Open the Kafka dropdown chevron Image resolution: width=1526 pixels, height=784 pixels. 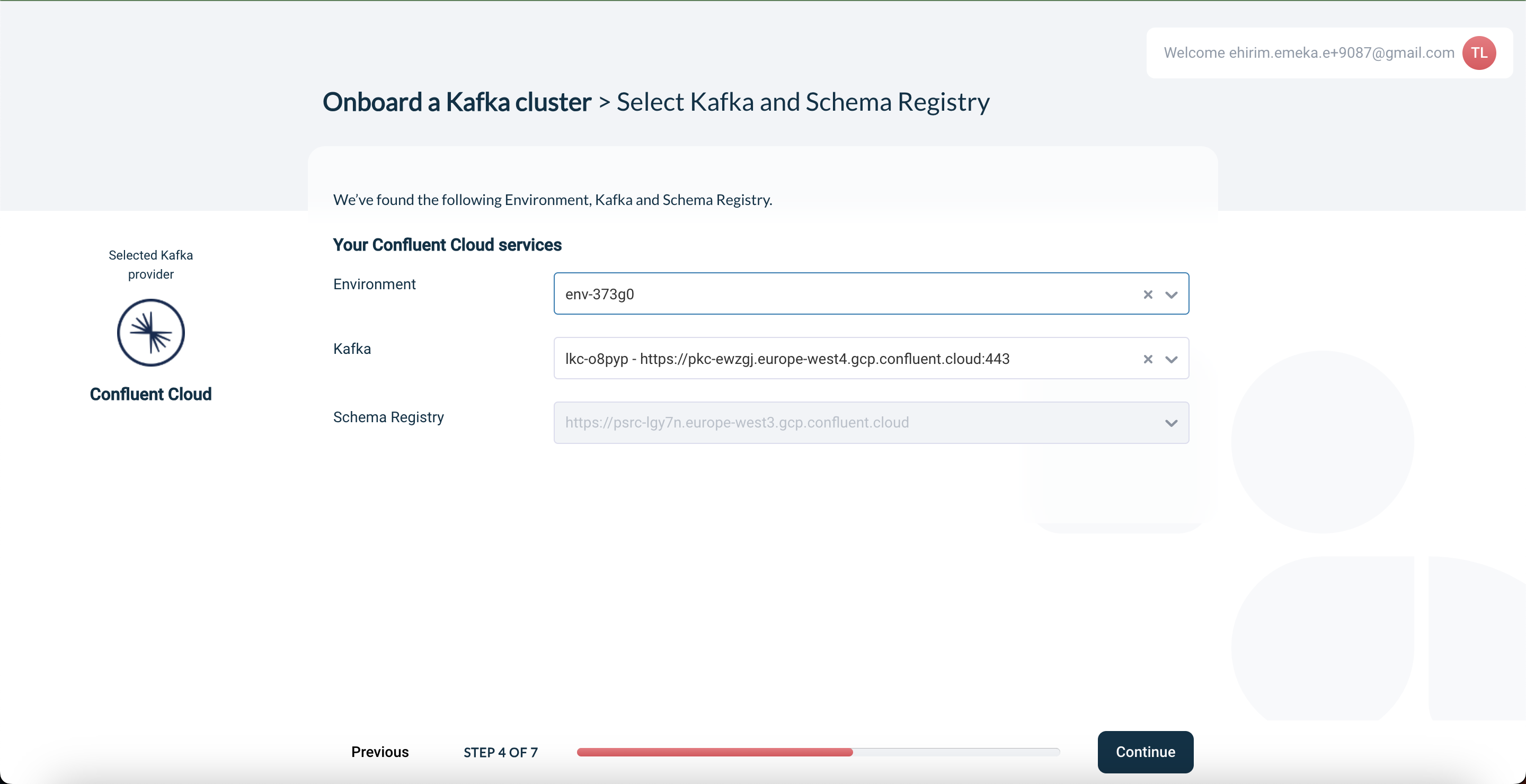pyautogui.click(x=1171, y=359)
